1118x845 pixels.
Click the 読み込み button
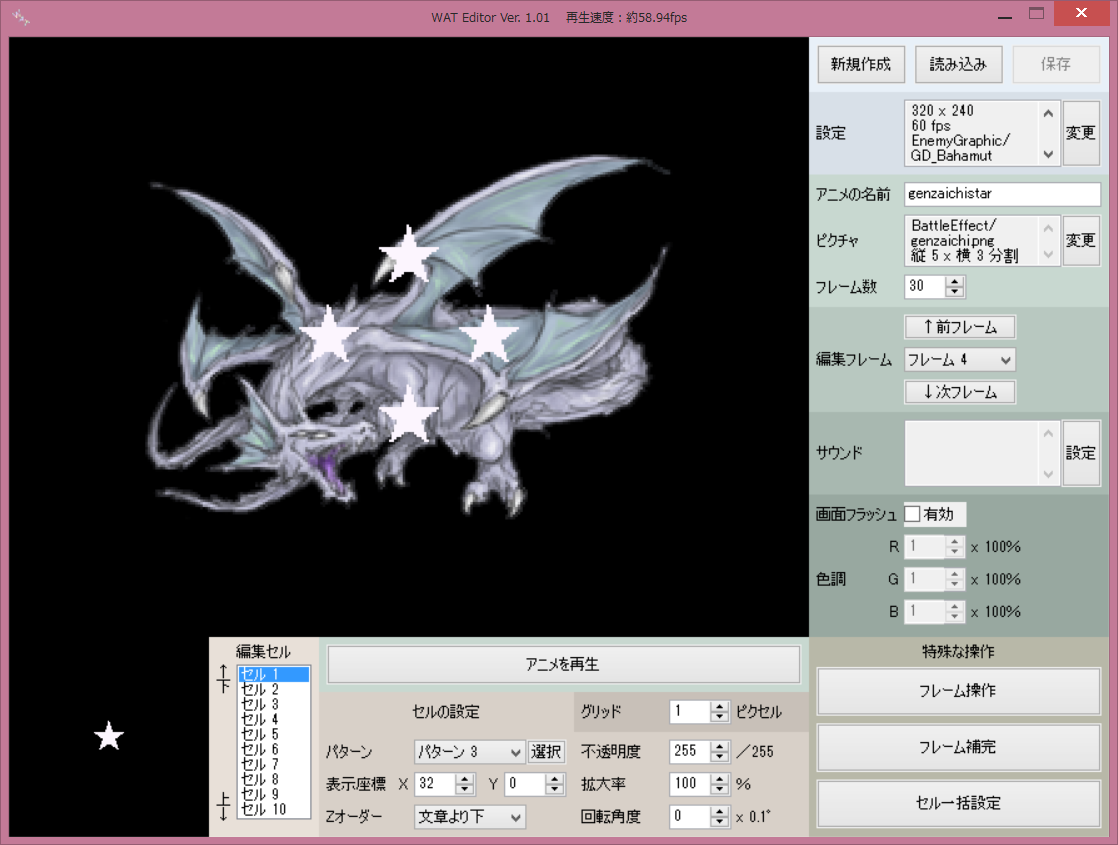click(x=958, y=64)
